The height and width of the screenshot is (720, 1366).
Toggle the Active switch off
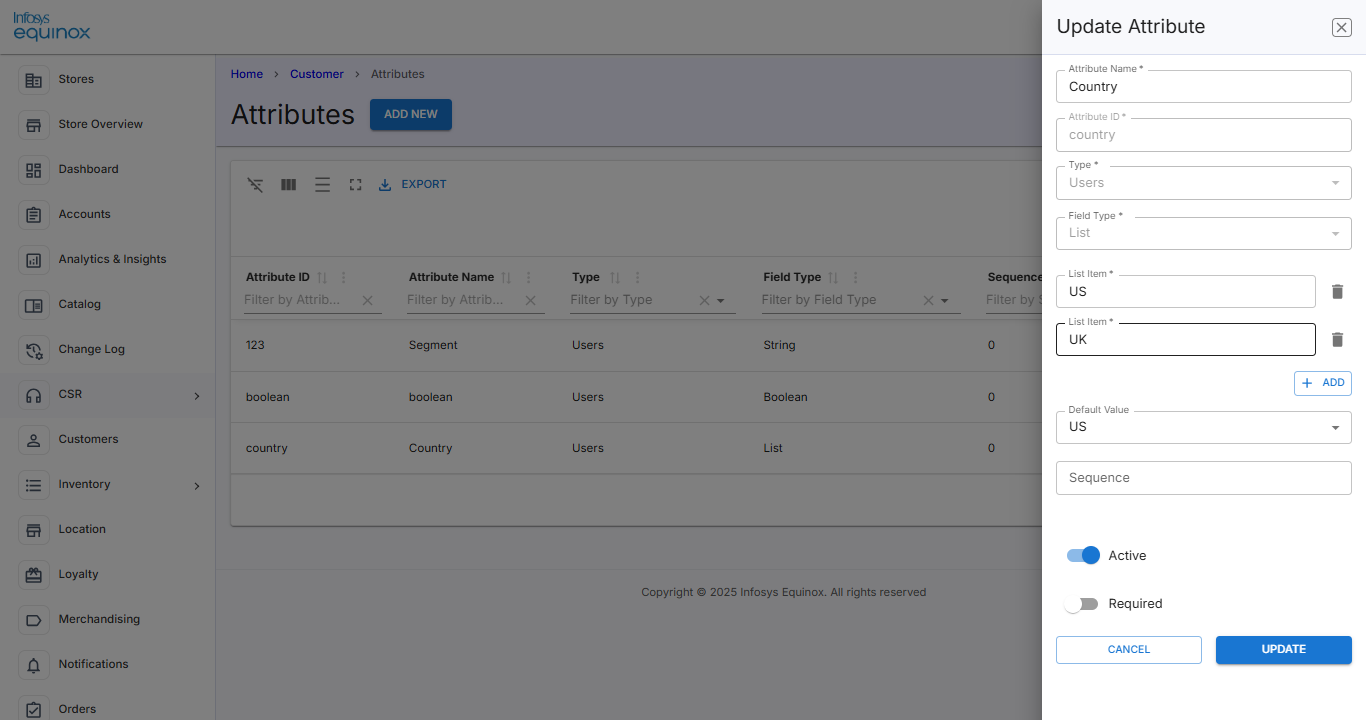tap(1083, 555)
